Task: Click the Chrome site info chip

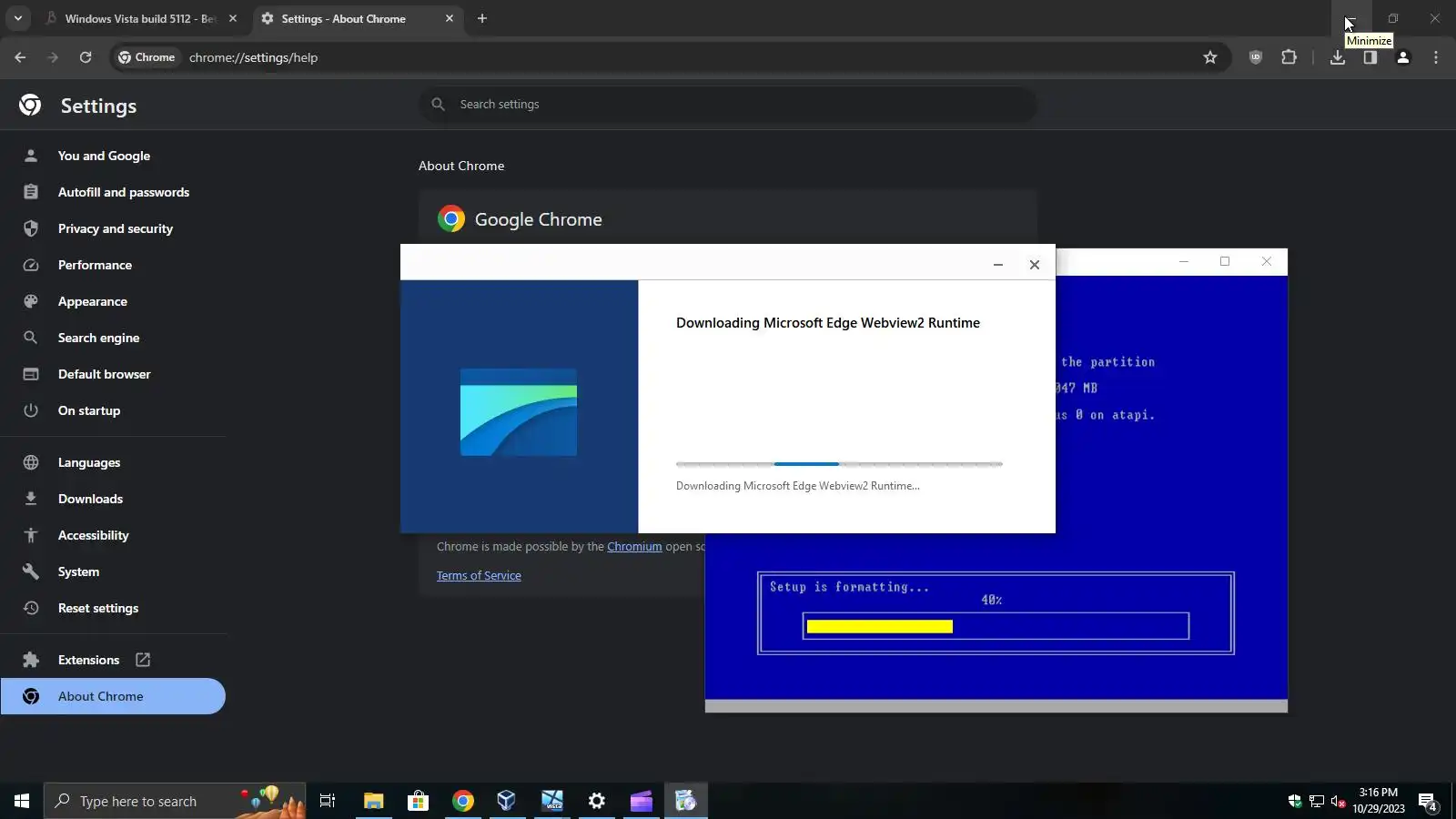Action: pos(147,57)
